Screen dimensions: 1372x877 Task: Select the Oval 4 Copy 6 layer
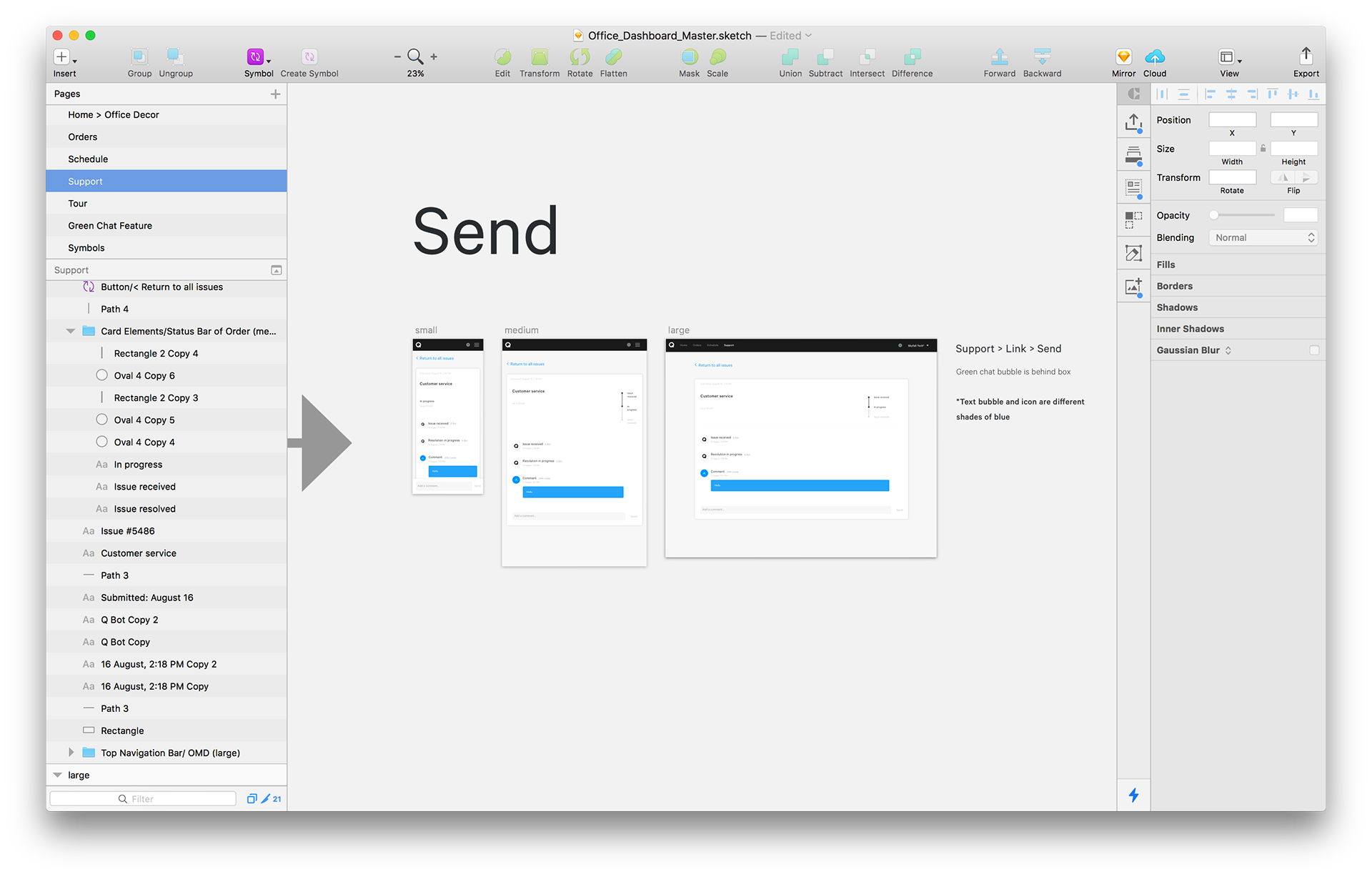pos(166,375)
